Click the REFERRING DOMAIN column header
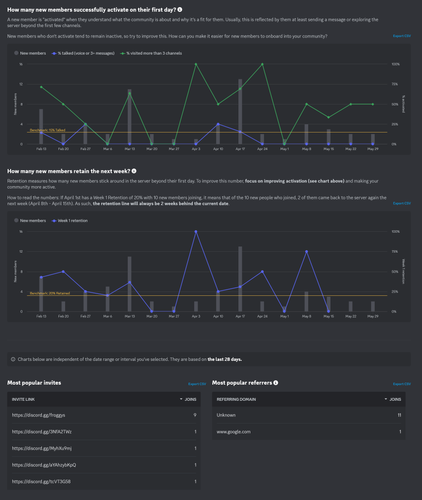This screenshot has height=500, width=422. 236,399
